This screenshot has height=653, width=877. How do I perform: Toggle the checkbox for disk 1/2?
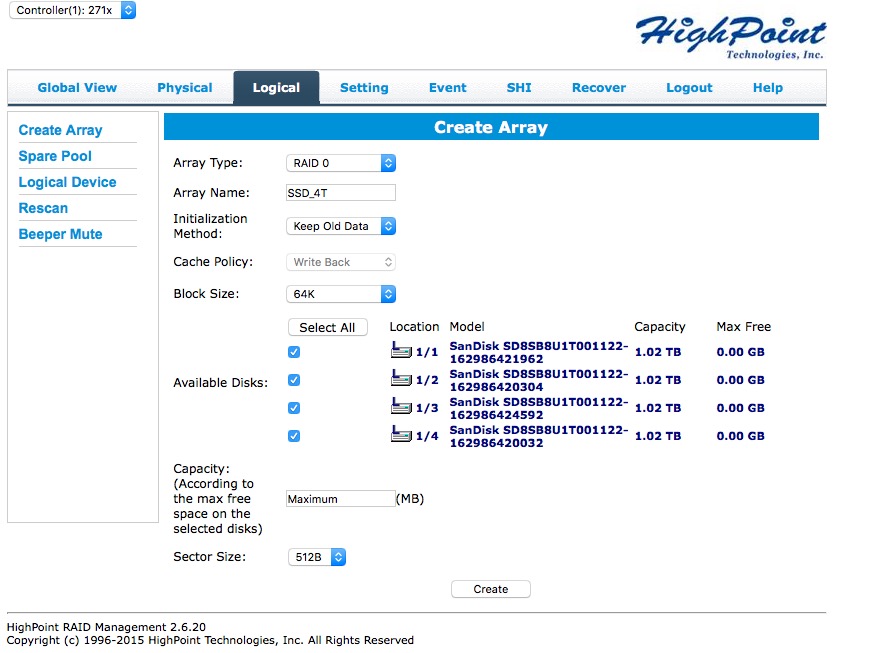(294, 380)
